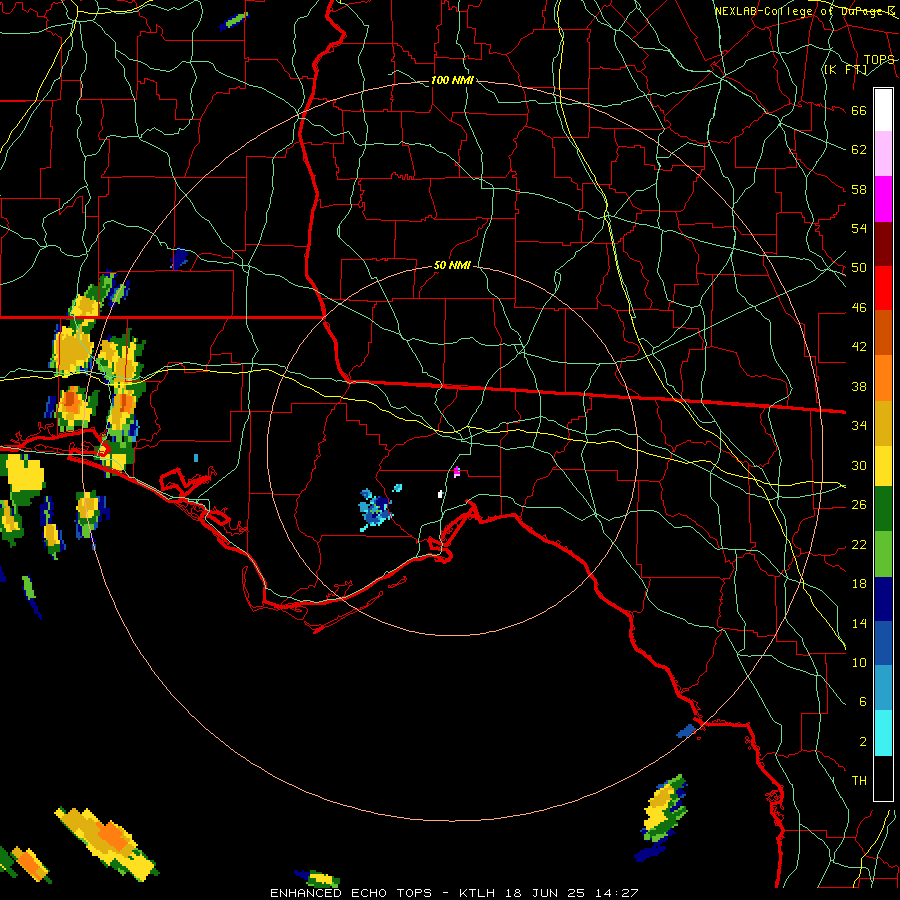Click the '50 NMI' range ring label
Image resolution: width=900 pixels, height=900 pixels.
click(x=452, y=265)
